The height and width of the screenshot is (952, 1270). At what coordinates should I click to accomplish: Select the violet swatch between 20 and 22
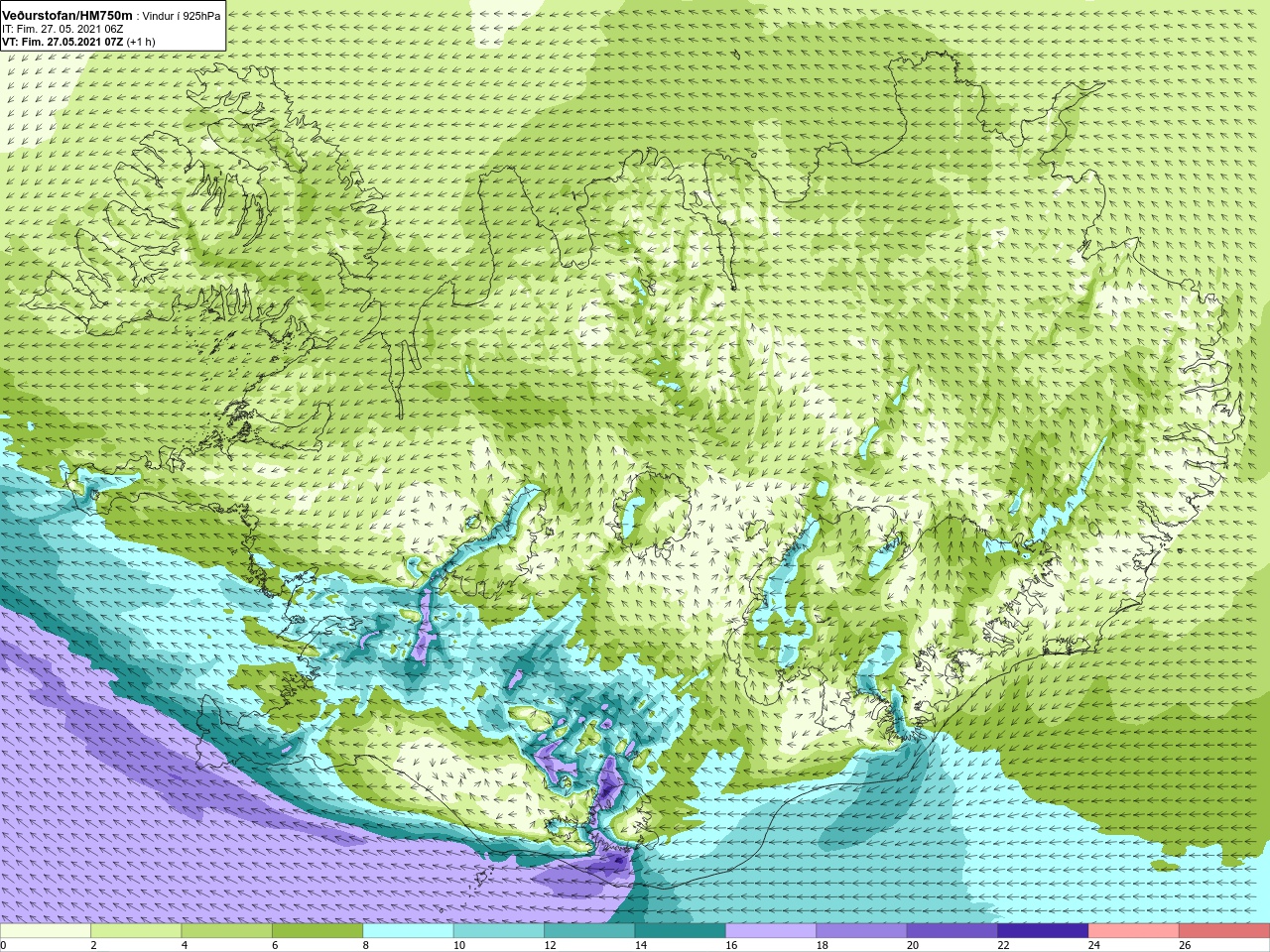click(x=952, y=931)
